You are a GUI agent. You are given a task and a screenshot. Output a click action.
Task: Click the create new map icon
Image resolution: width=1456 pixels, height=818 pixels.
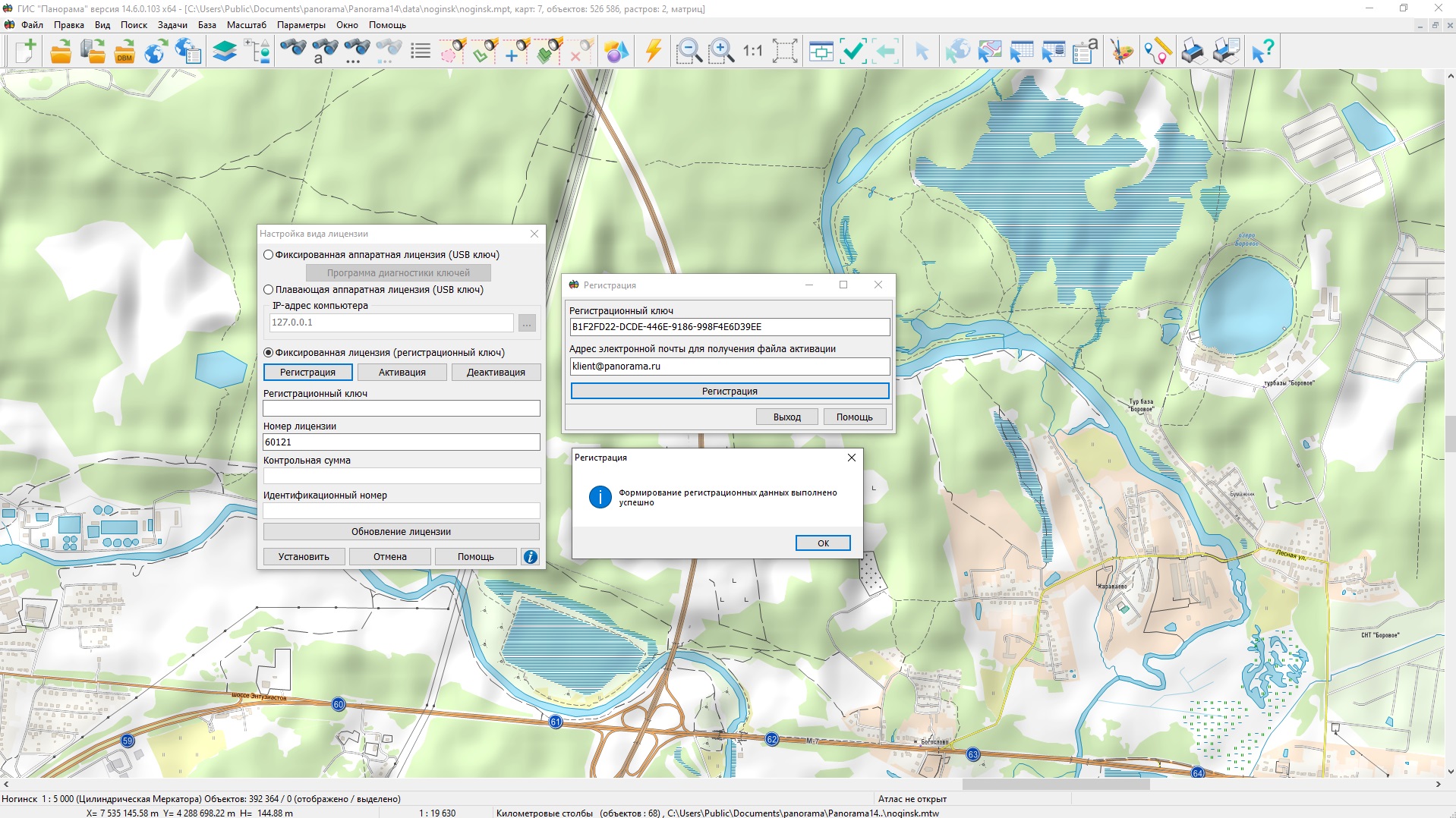27,52
